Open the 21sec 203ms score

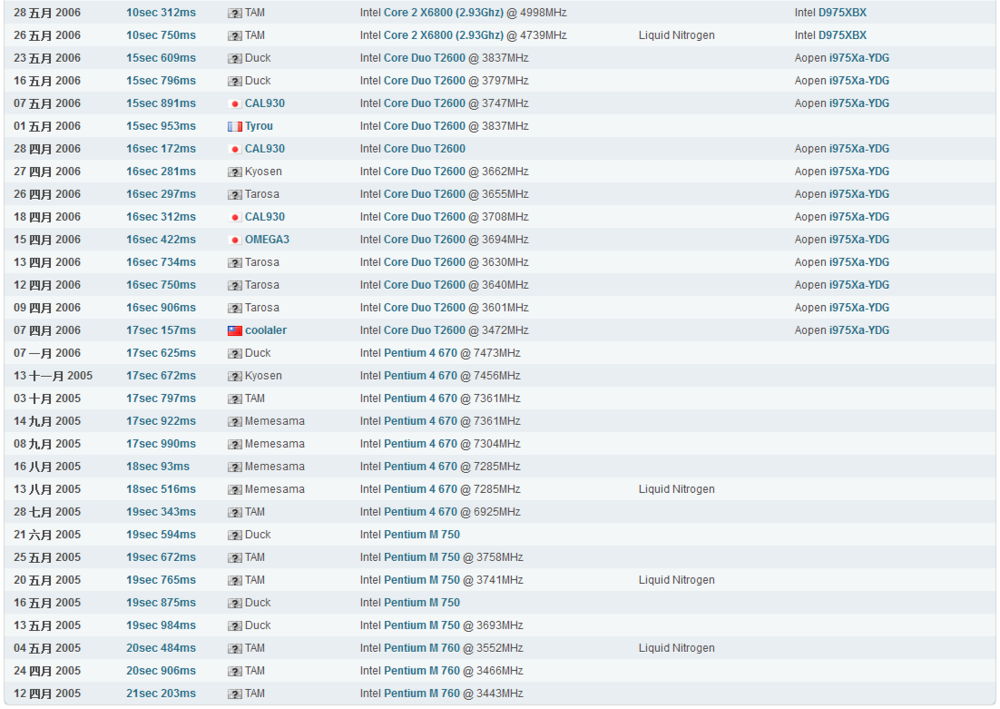(161, 694)
